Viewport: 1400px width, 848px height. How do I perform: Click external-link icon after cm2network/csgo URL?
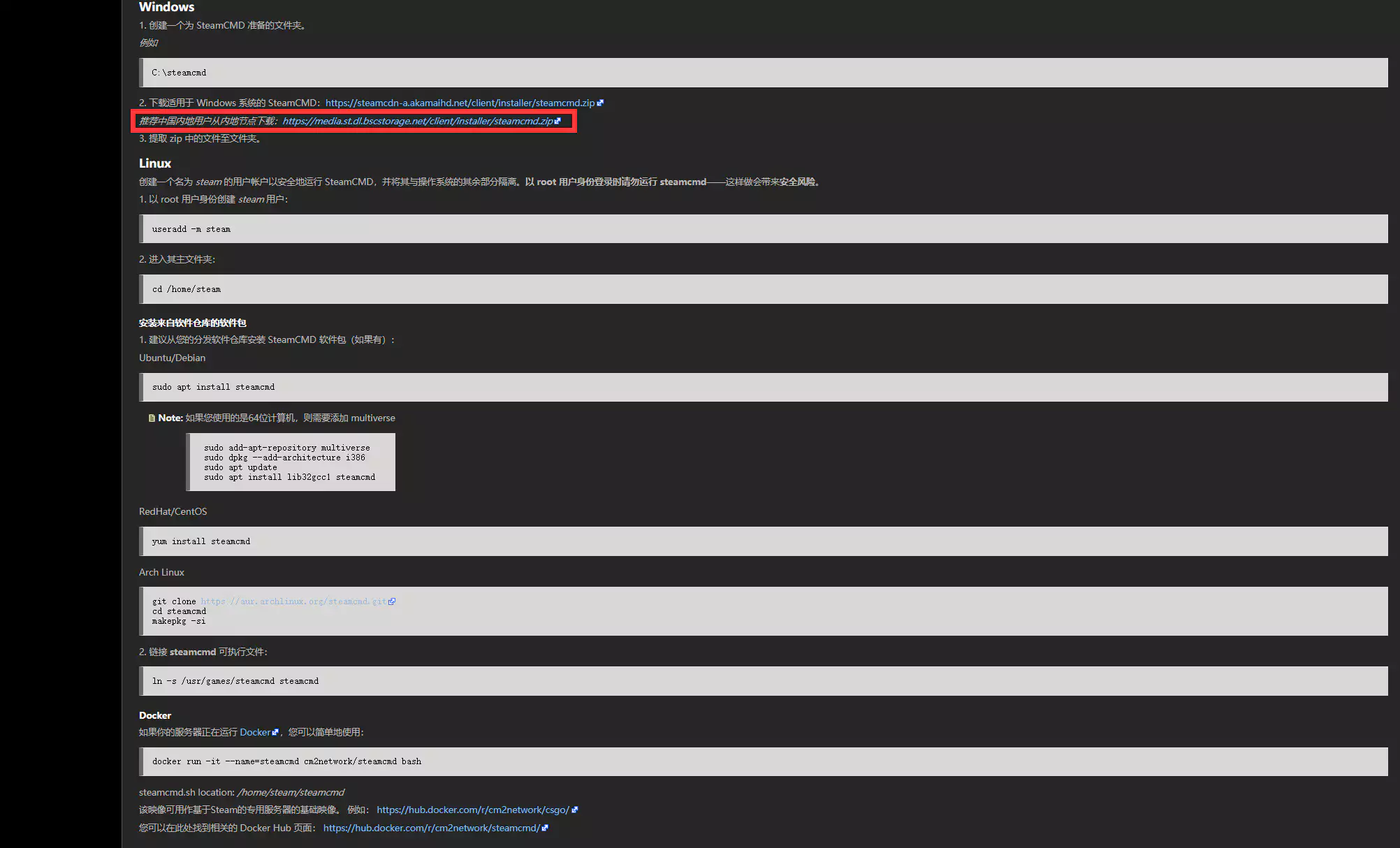[575, 810]
